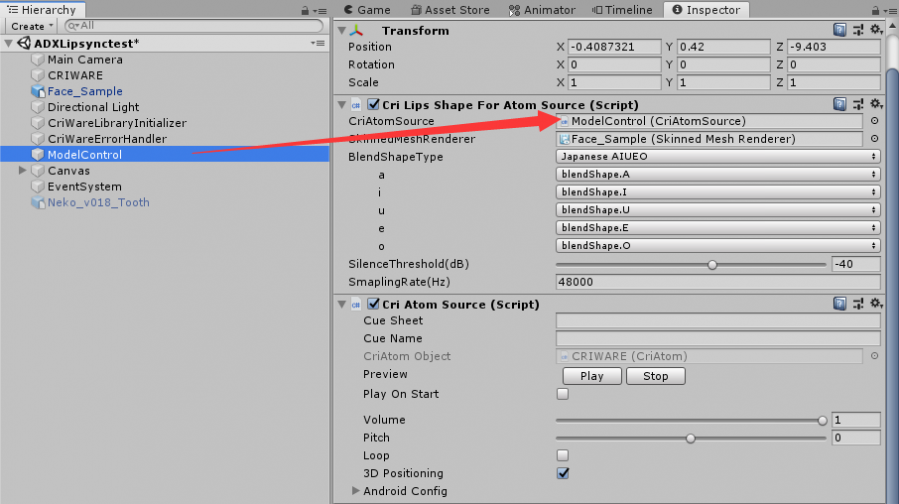Click the Face_Sample prefab cube icon
Image resolution: width=899 pixels, height=504 pixels.
click(38, 91)
